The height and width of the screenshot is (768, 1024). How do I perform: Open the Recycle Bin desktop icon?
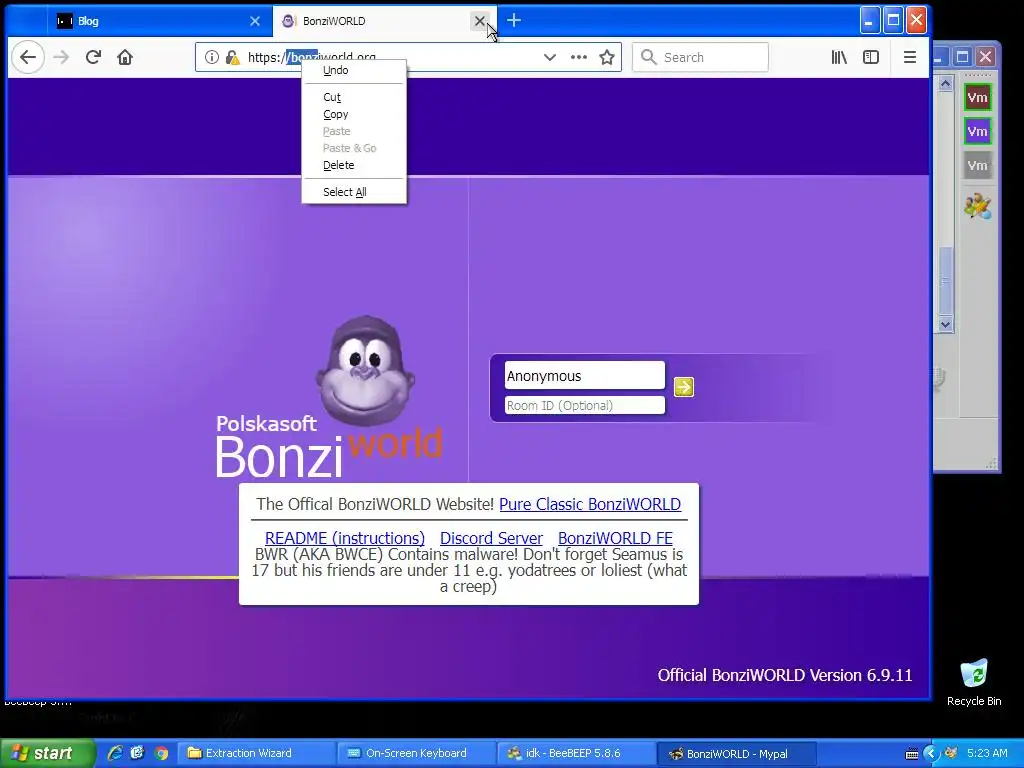974,683
